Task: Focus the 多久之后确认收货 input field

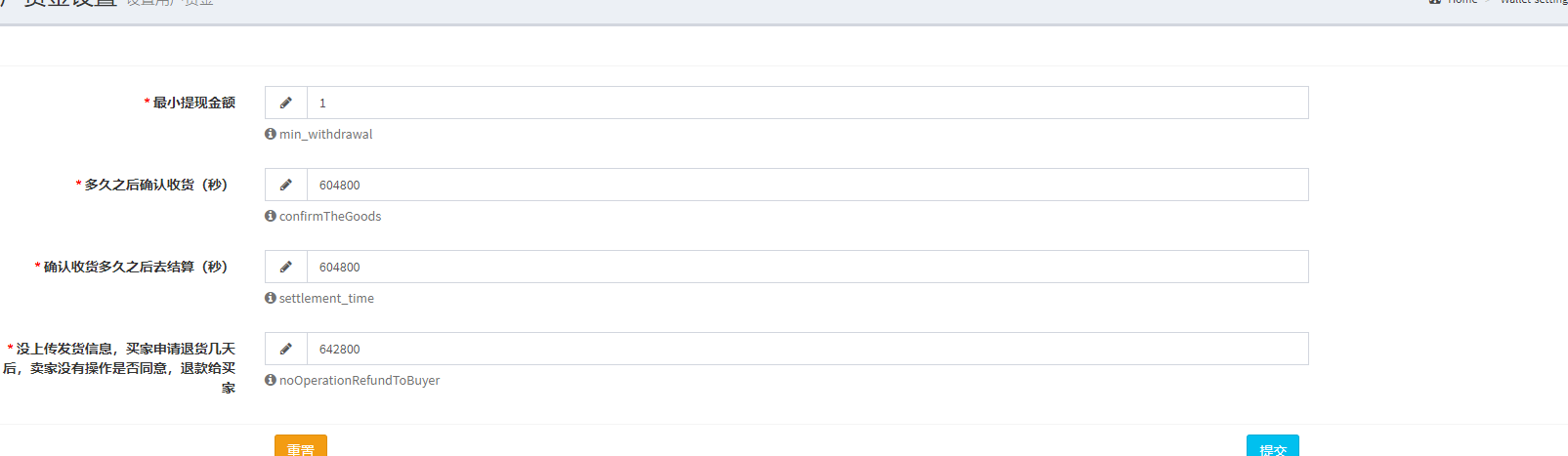Action: [808, 185]
